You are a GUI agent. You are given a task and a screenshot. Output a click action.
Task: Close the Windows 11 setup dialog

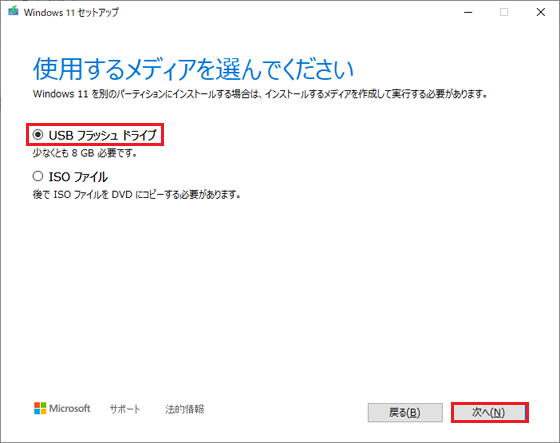[541, 13]
